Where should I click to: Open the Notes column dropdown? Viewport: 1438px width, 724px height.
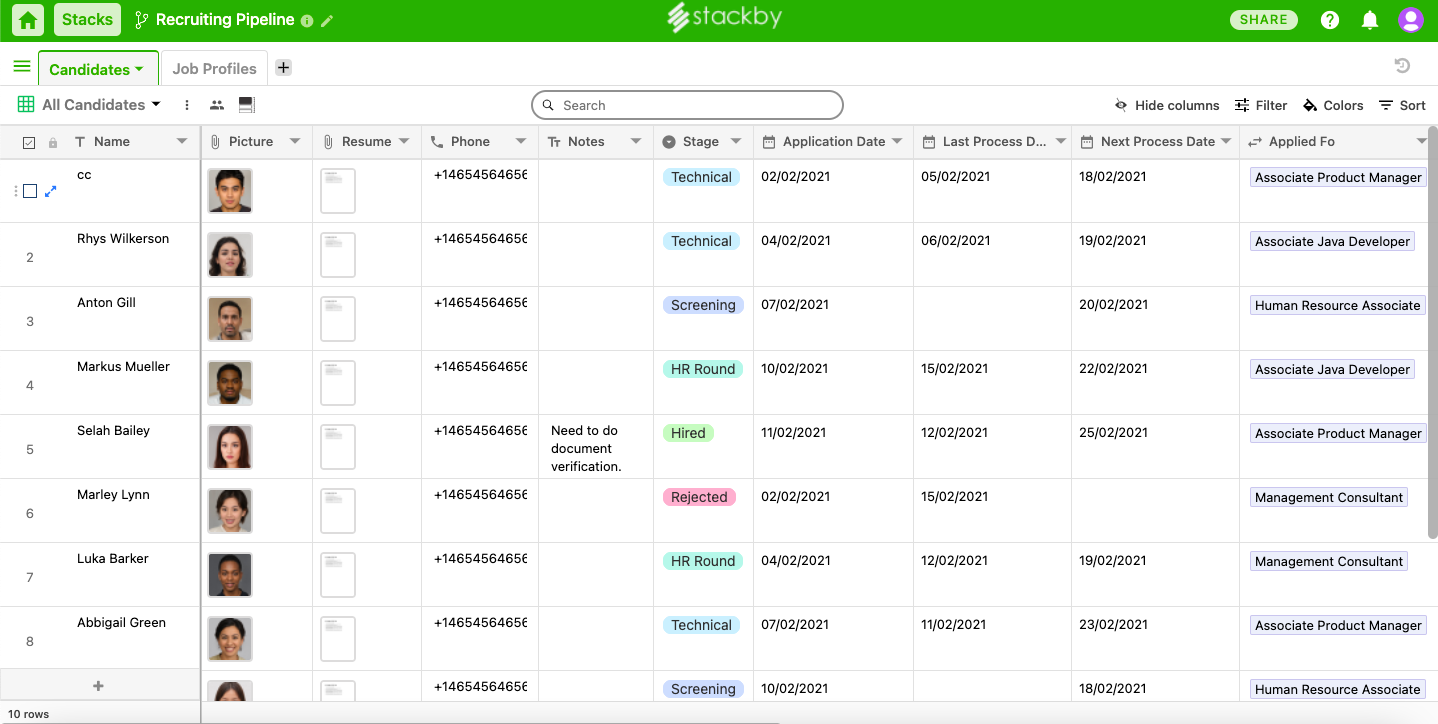tap(636, 142)
